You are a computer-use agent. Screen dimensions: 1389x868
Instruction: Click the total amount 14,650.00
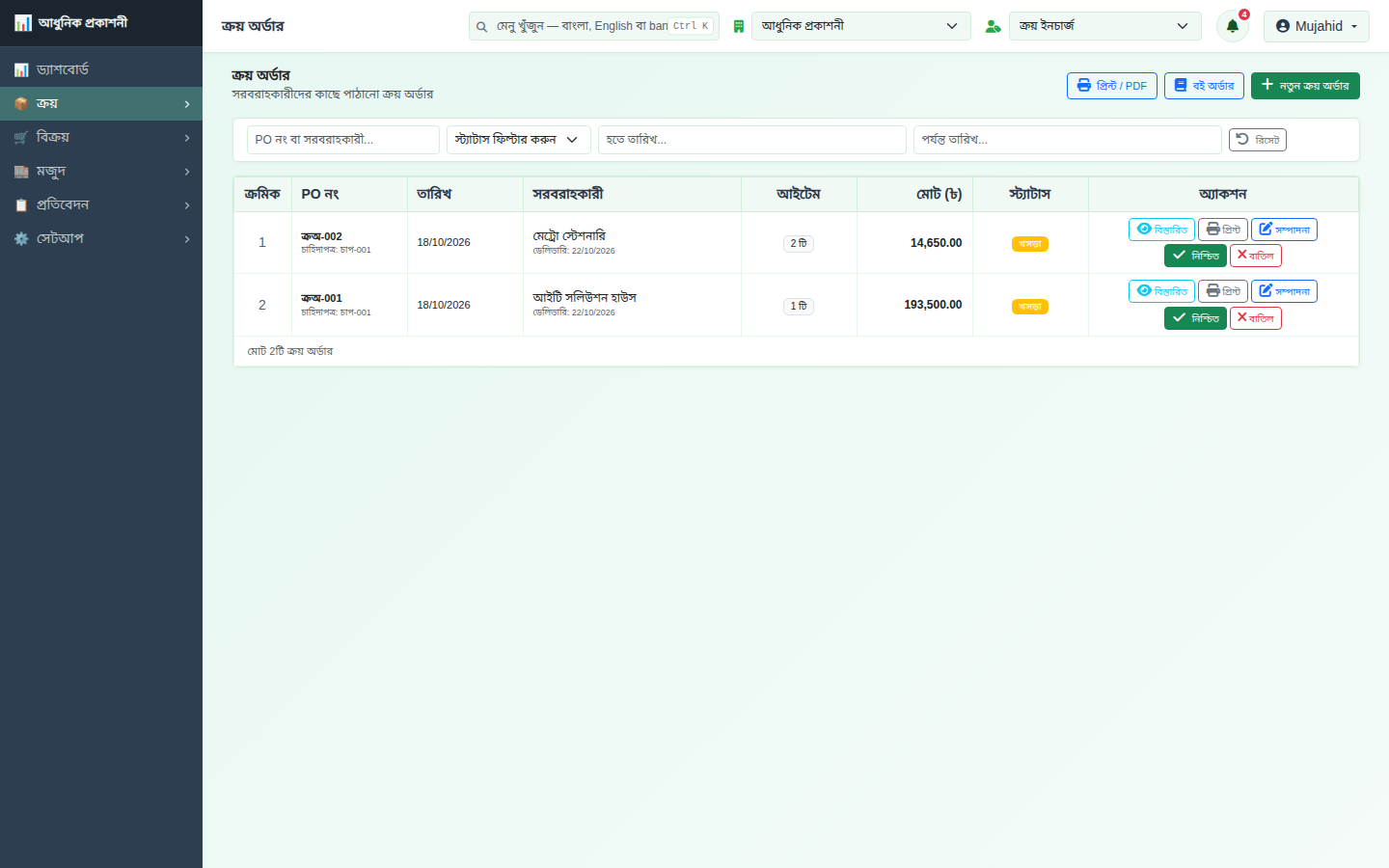pyautogui.click(x=936, y=243)
